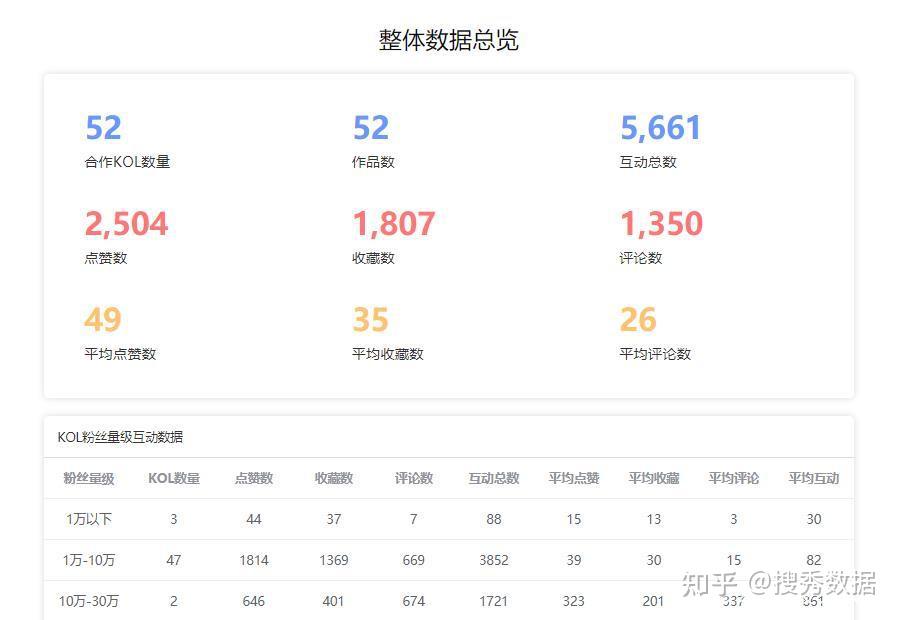This screenshot has width=899, height=620.
Task: Click the "收藏数" table column header
Action: pos(334,478)
